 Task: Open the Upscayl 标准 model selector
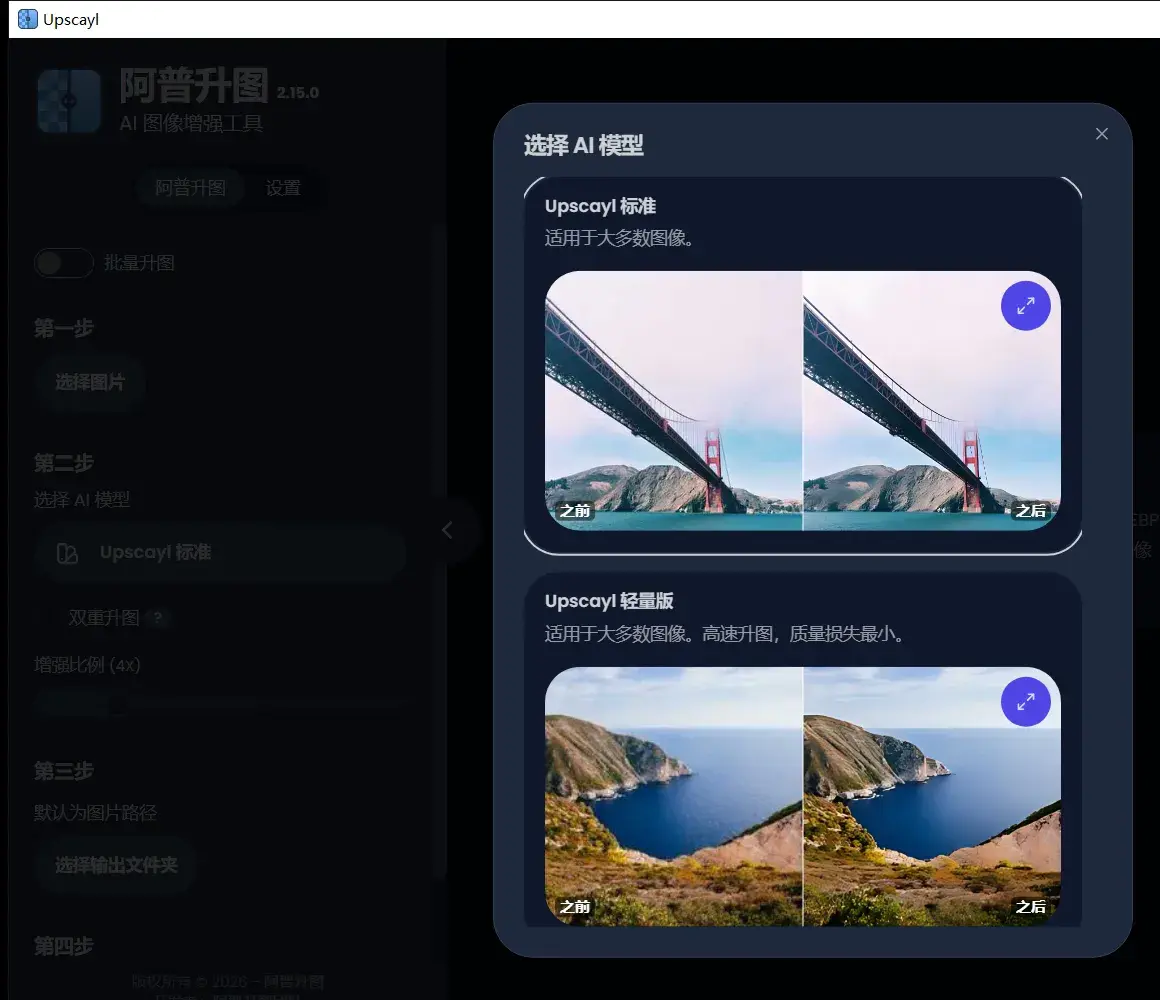pyautogui.click(x=220, y=553)
